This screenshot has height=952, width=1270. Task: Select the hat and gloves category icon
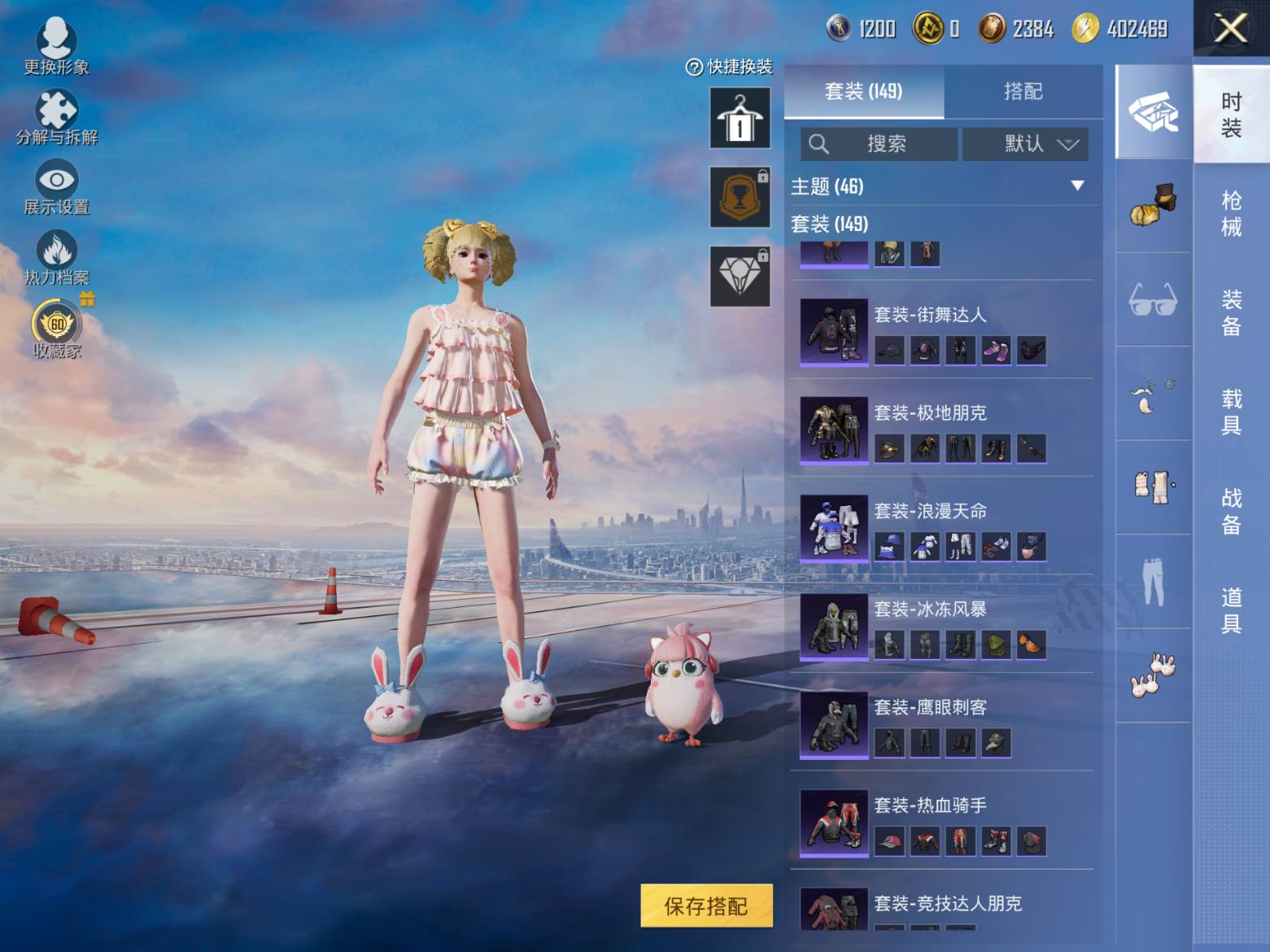coord(1153,205)
